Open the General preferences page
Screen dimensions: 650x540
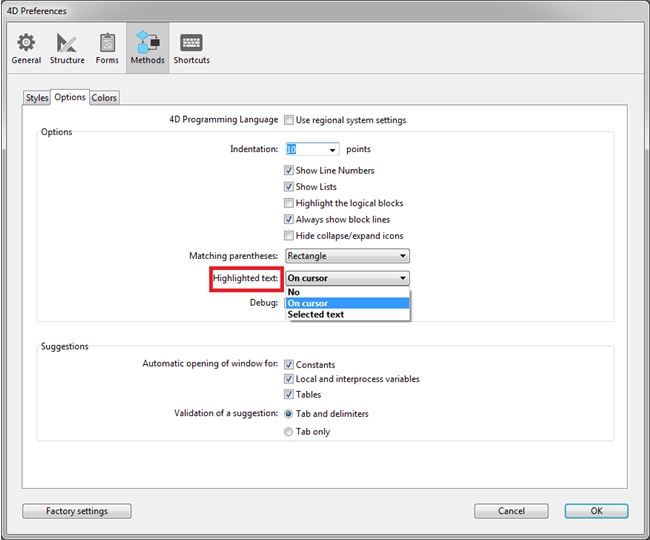click(x=26, y=48)
